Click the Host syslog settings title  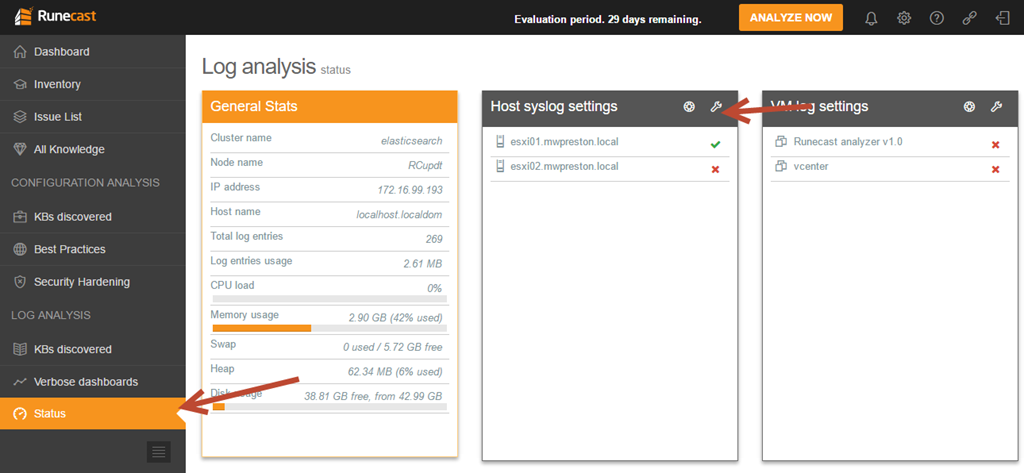(x=554, y=106)
